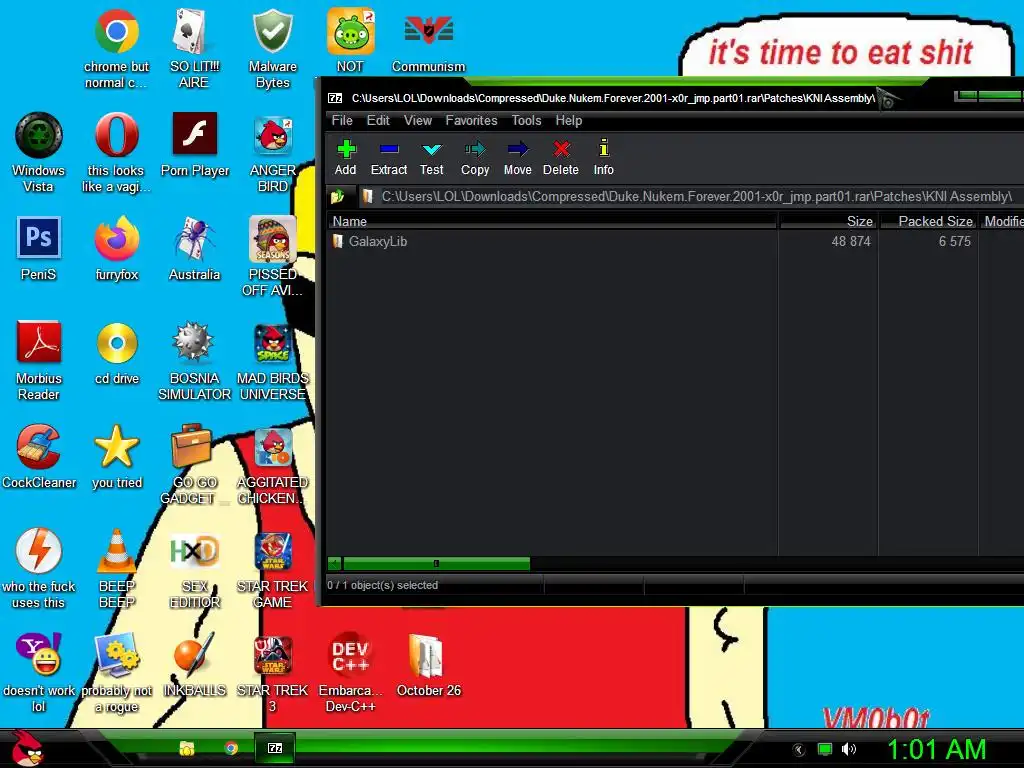Select 'who the fuck uses this' icon
1024x768 pixels.
coord(39,568)
